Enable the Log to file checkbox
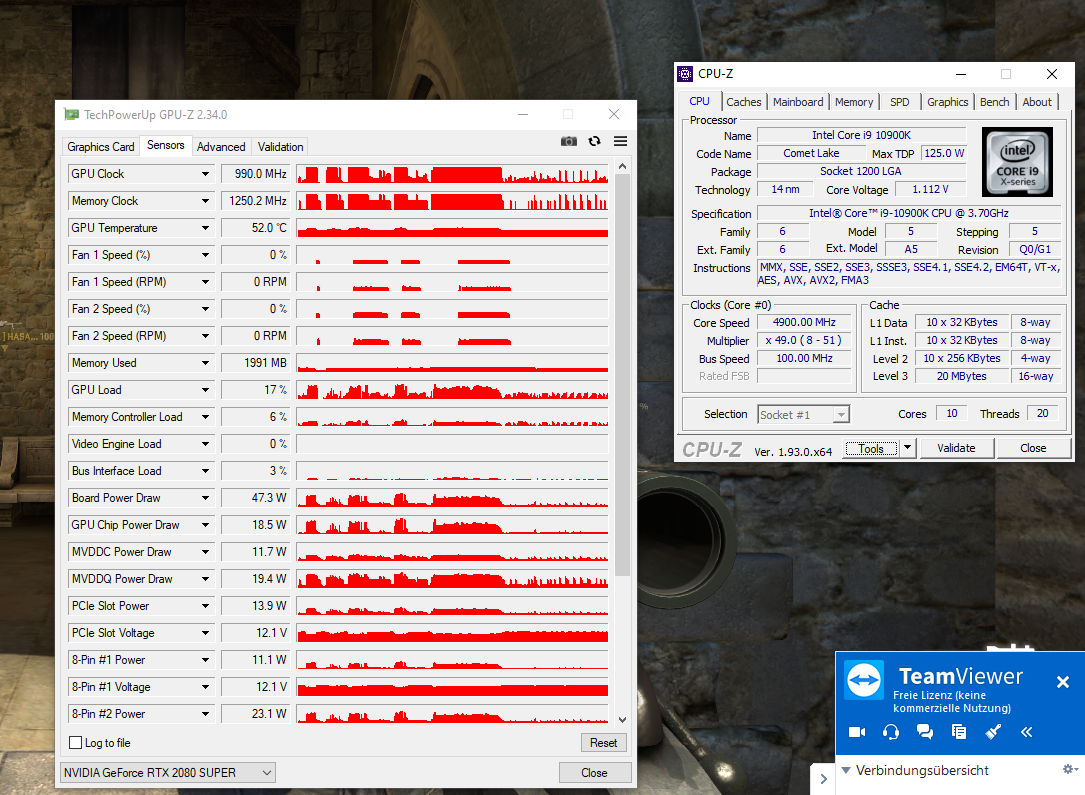1085x795 pixels. [x=76, y=742]
